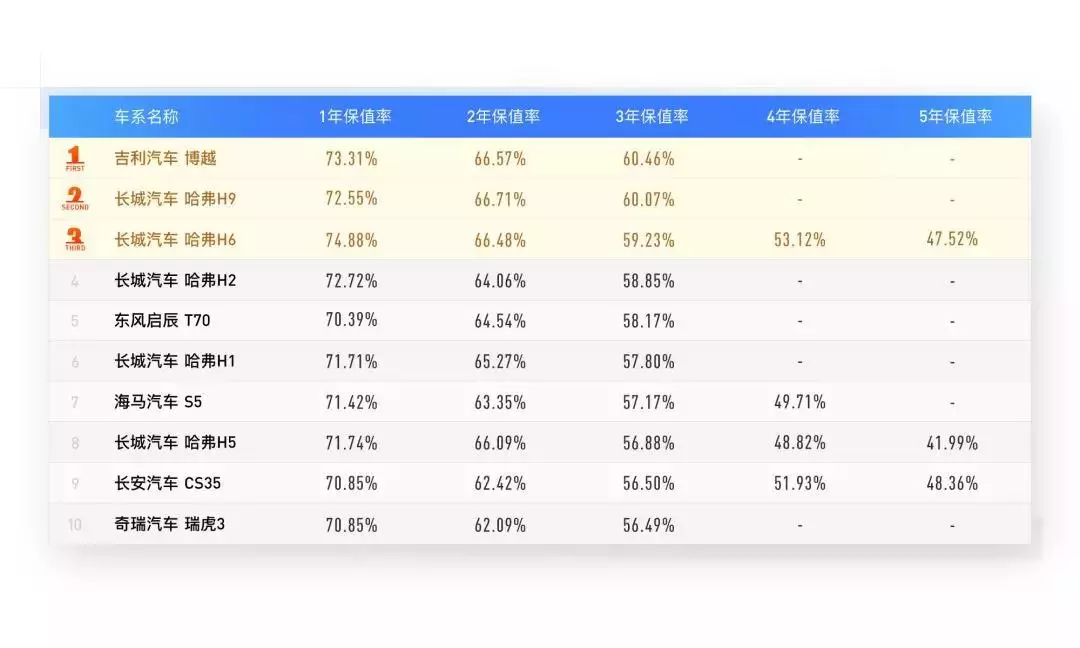Select the 长安汽车 CS35 row name
Image resolution: width=1080 pixels, height=648 pixels.
coord(167,483)
